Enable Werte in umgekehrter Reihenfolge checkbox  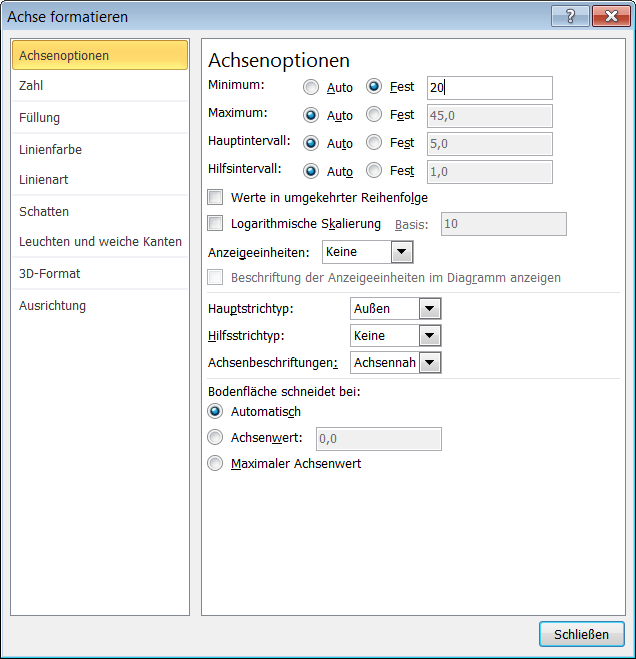coord(215,197)
